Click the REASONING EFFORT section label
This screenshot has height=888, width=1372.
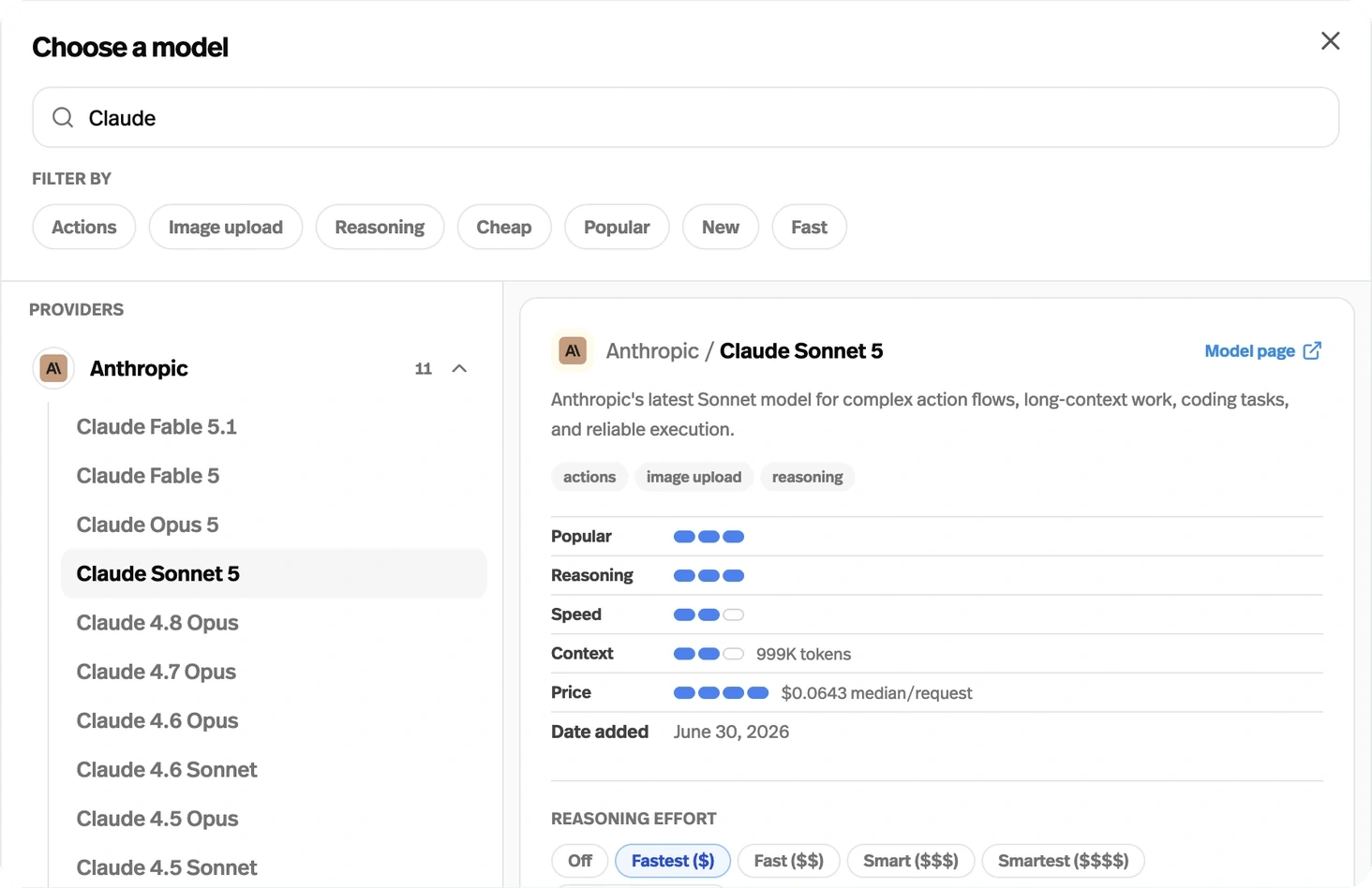(634, 819)
